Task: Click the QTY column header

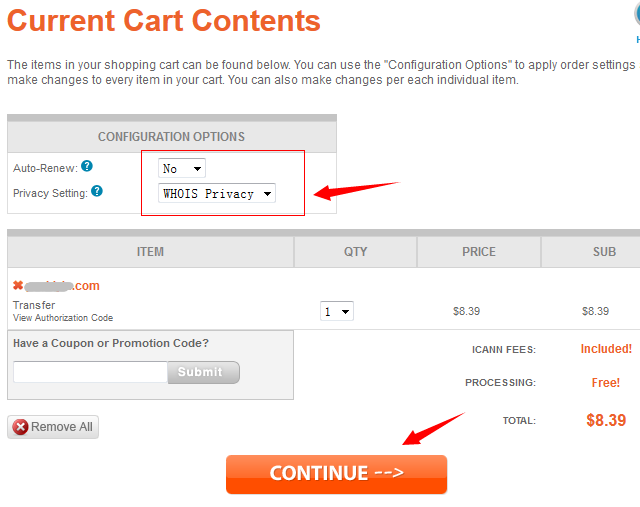Action: point(355,252)
